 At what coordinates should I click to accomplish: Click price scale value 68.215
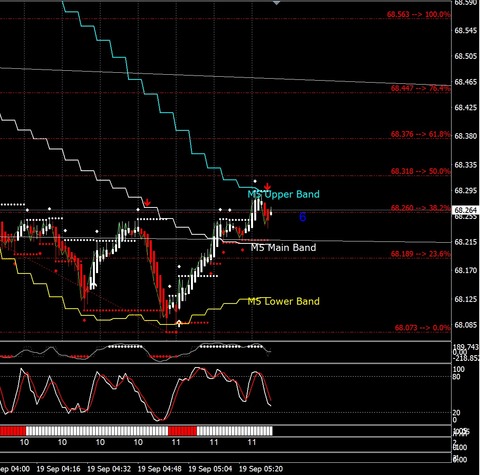(466, 242)
